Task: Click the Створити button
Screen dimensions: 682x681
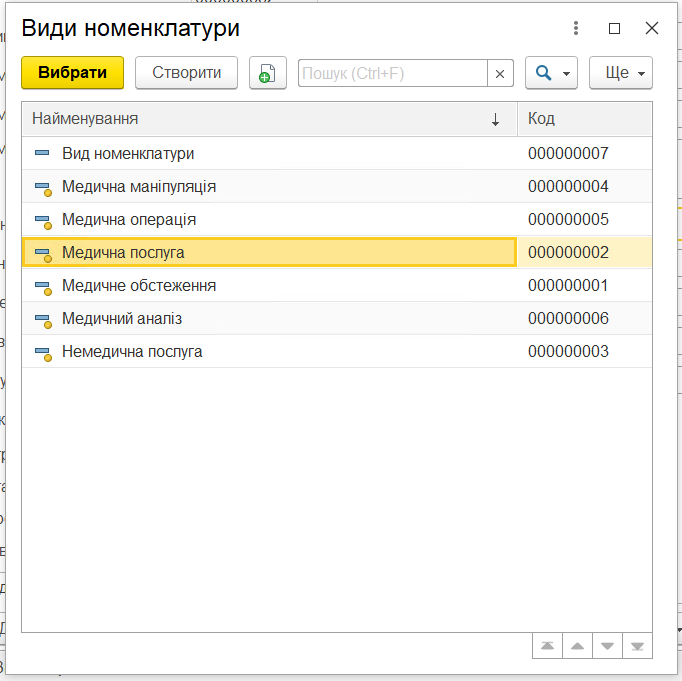Action: [x=186, y=73]
